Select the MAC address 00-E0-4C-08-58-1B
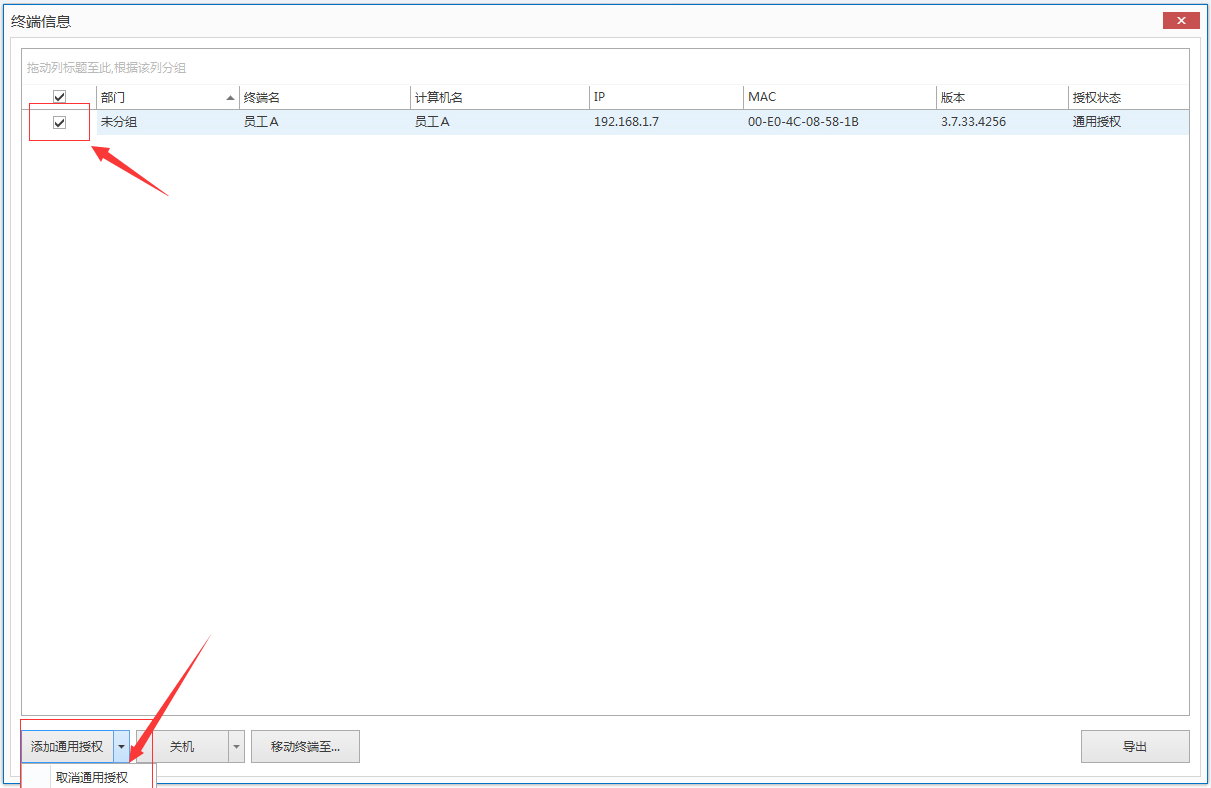This screenshot has width=1211, height=788. 803,122
